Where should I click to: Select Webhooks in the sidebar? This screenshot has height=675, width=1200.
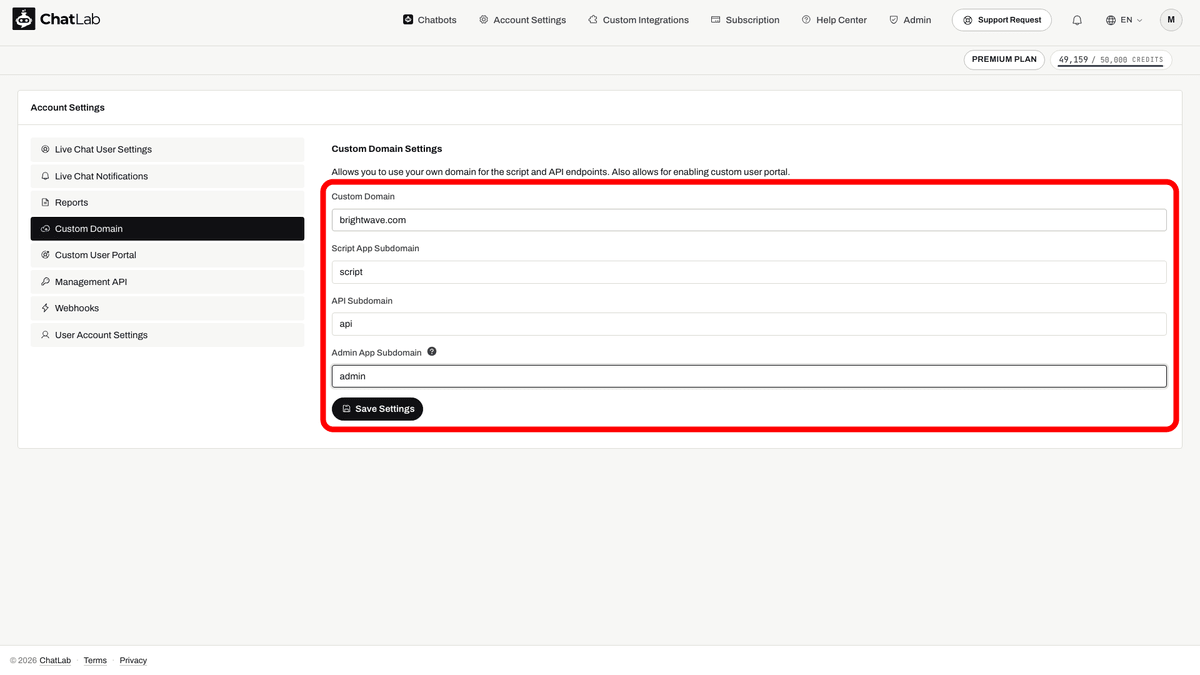[x=167, y=308]
